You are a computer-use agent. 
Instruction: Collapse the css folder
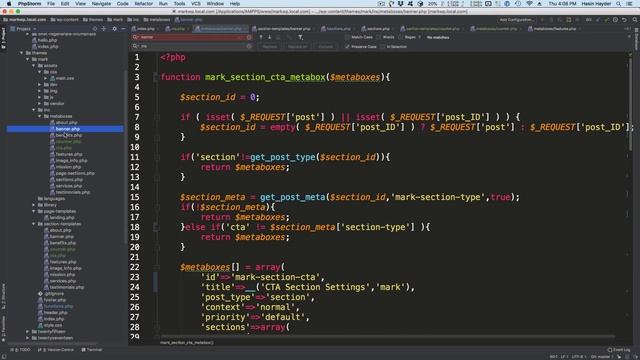[x=40, y=72]
